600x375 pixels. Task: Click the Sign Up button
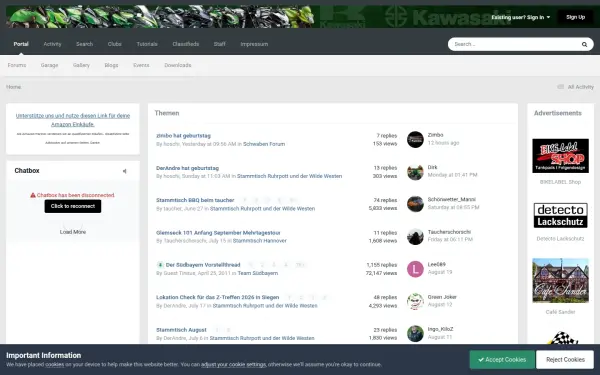pyautogui.click(x=575, y=17)
